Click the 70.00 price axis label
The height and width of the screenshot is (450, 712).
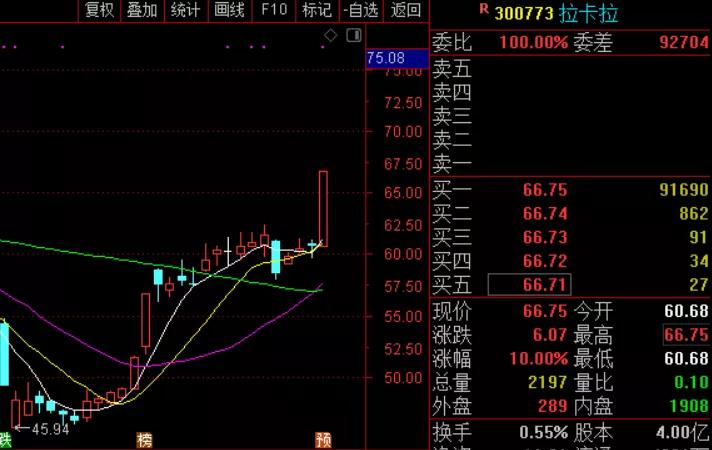(403, 132)
